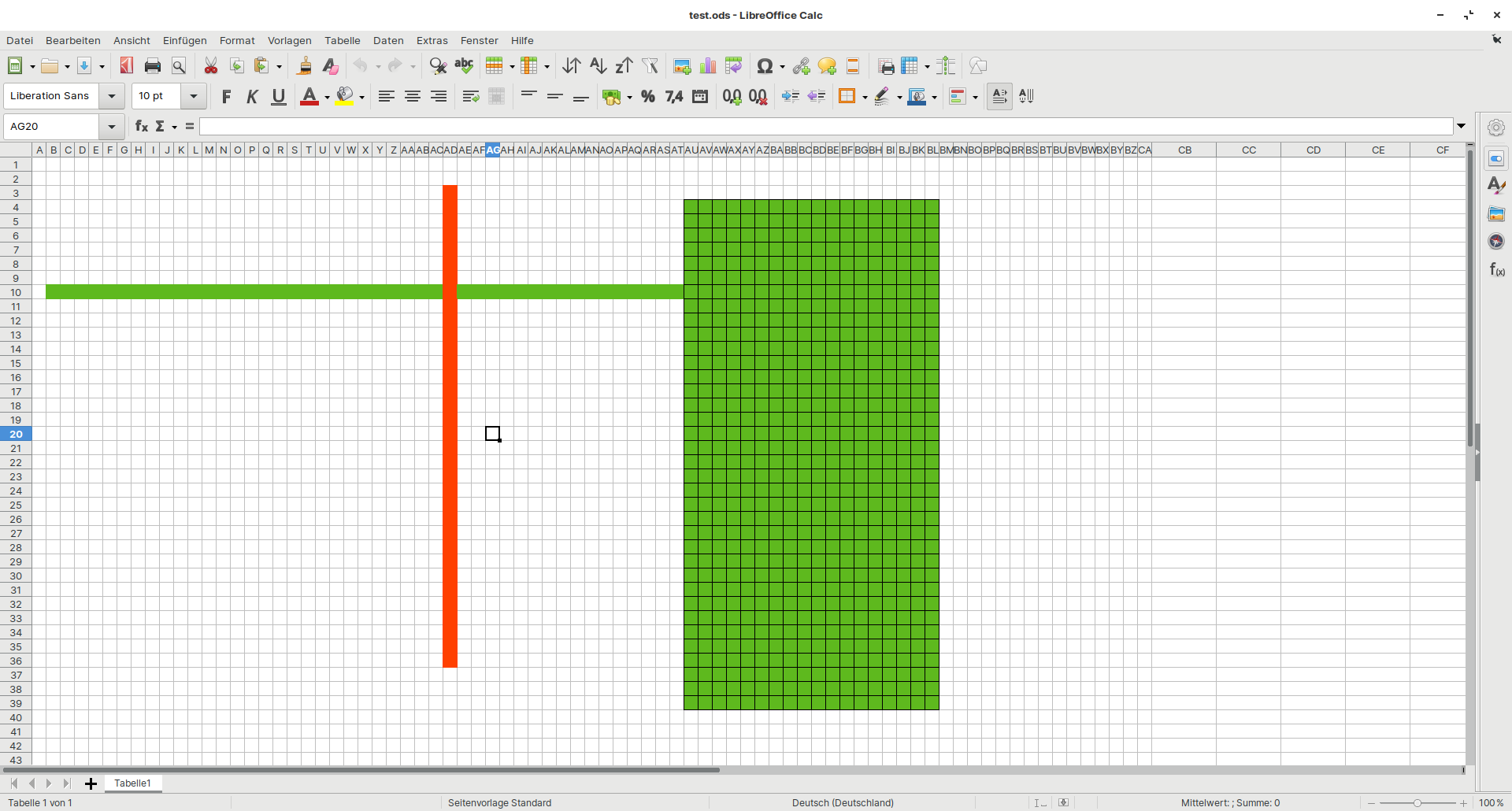This screenshot has width=1512, height=811.
Task: Open the Bearbeiten menu
Action: coord(73,40)
